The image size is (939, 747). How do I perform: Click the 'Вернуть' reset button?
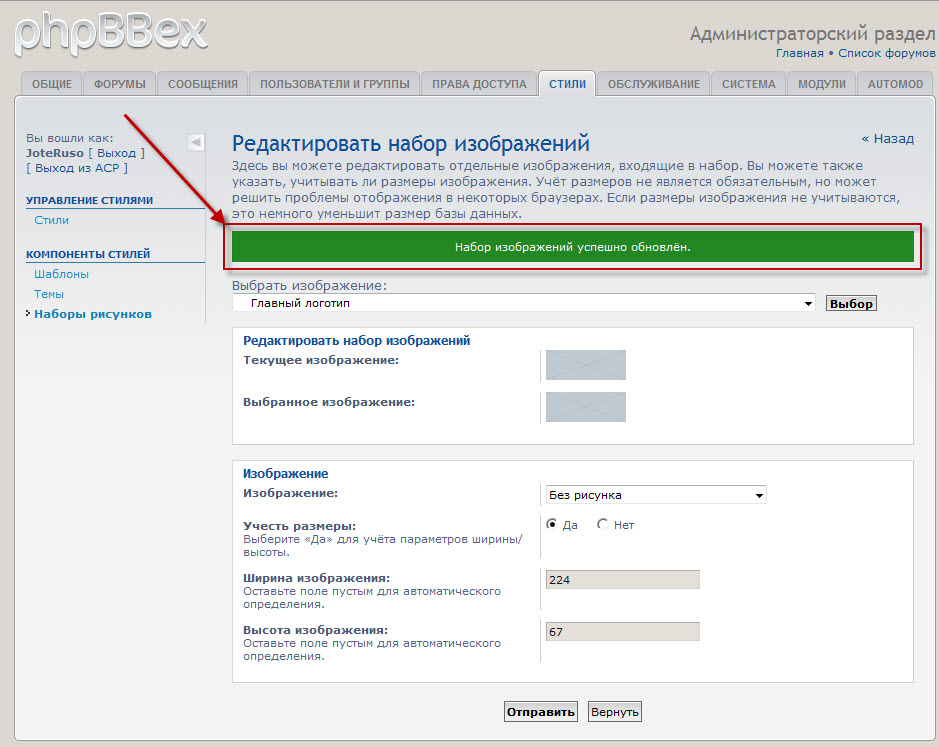point(614,712)
